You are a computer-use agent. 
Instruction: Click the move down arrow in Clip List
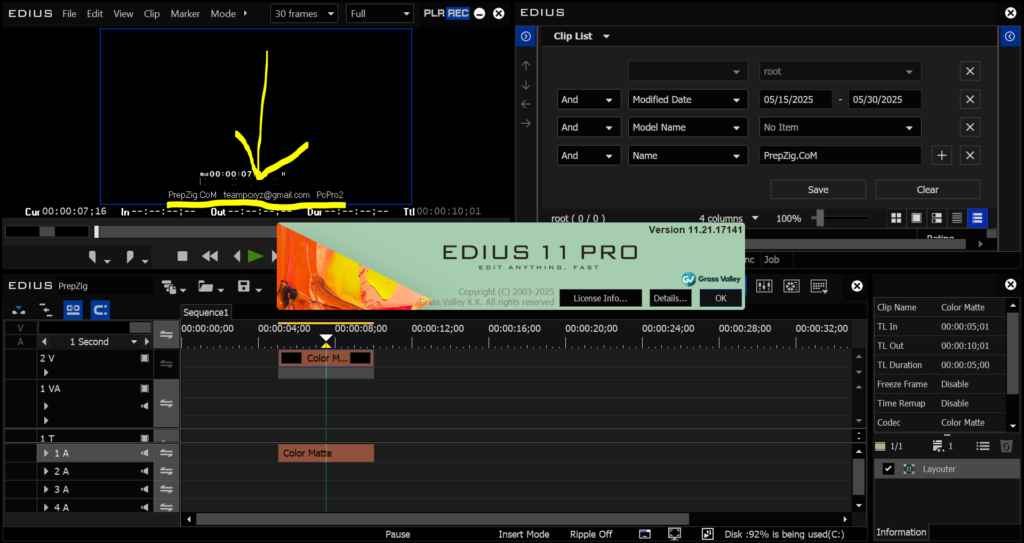tap(526, 85)
